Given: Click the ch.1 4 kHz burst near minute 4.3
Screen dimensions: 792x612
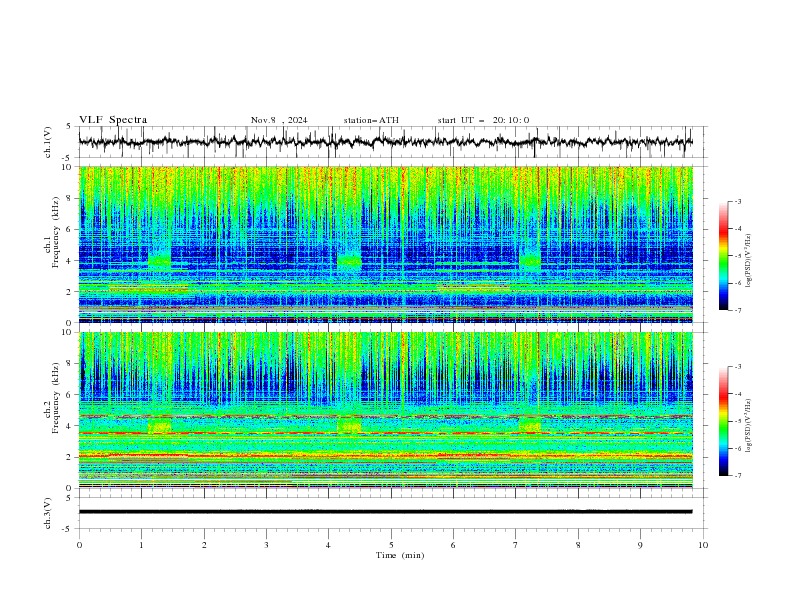Looking at the screenshot, I should [349, 261].
